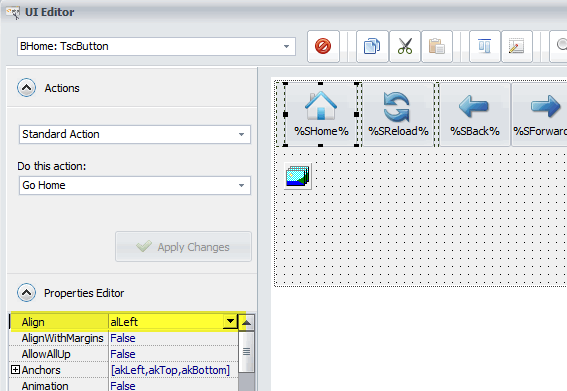Click the [akLeft,akTop,akBottom] Anchors value
Viewport: 567px width, 391px height.
(x=170, y=370)
